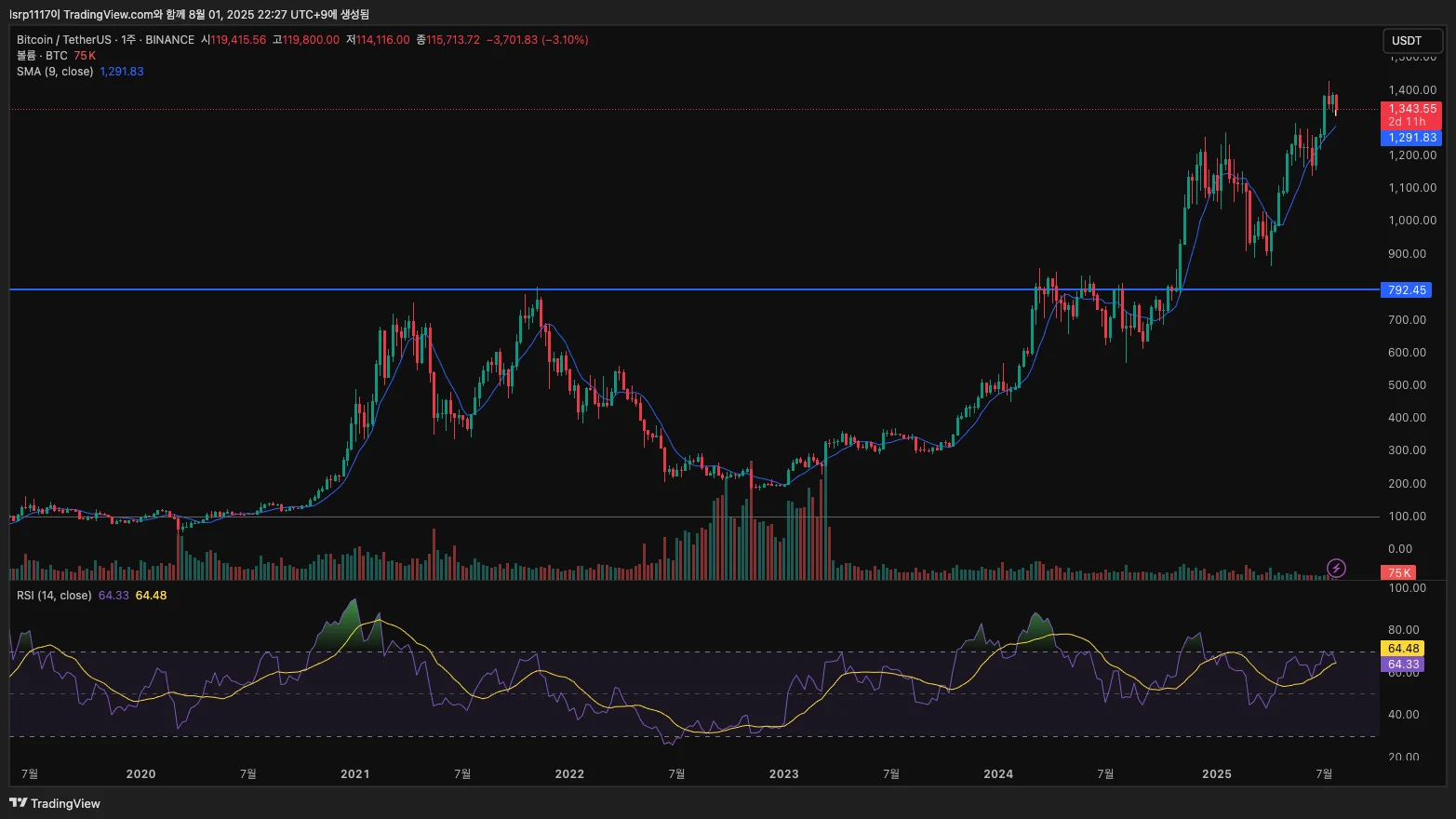Click the 0.00 price axis label
This screenshot has height=819, width=1456.
pos(1400,549)
